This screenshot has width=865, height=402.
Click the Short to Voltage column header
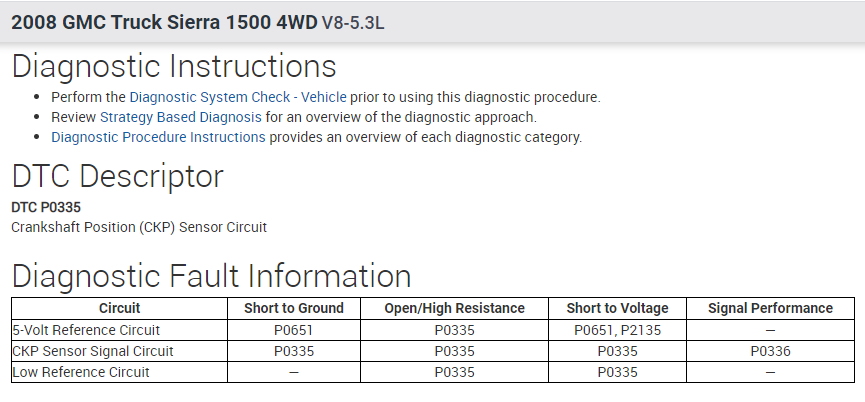pos(617,308)
